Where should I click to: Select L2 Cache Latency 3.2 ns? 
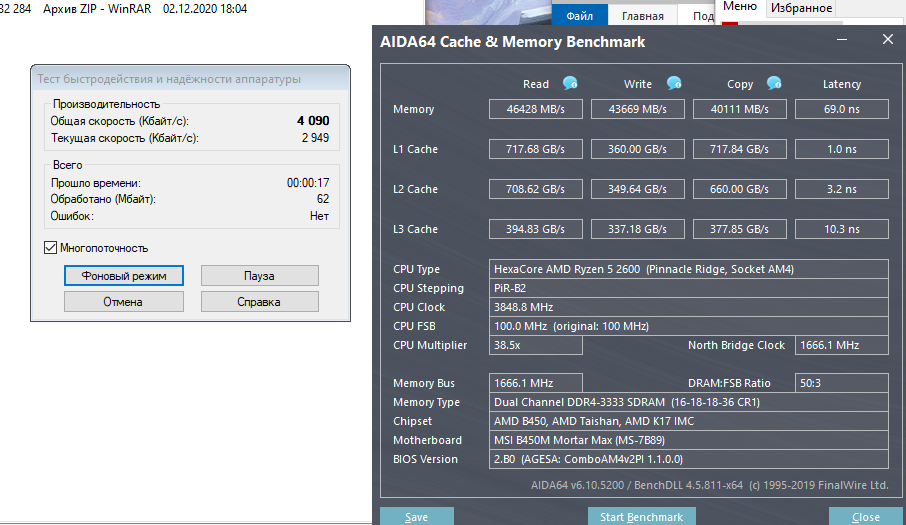(842, 189)
